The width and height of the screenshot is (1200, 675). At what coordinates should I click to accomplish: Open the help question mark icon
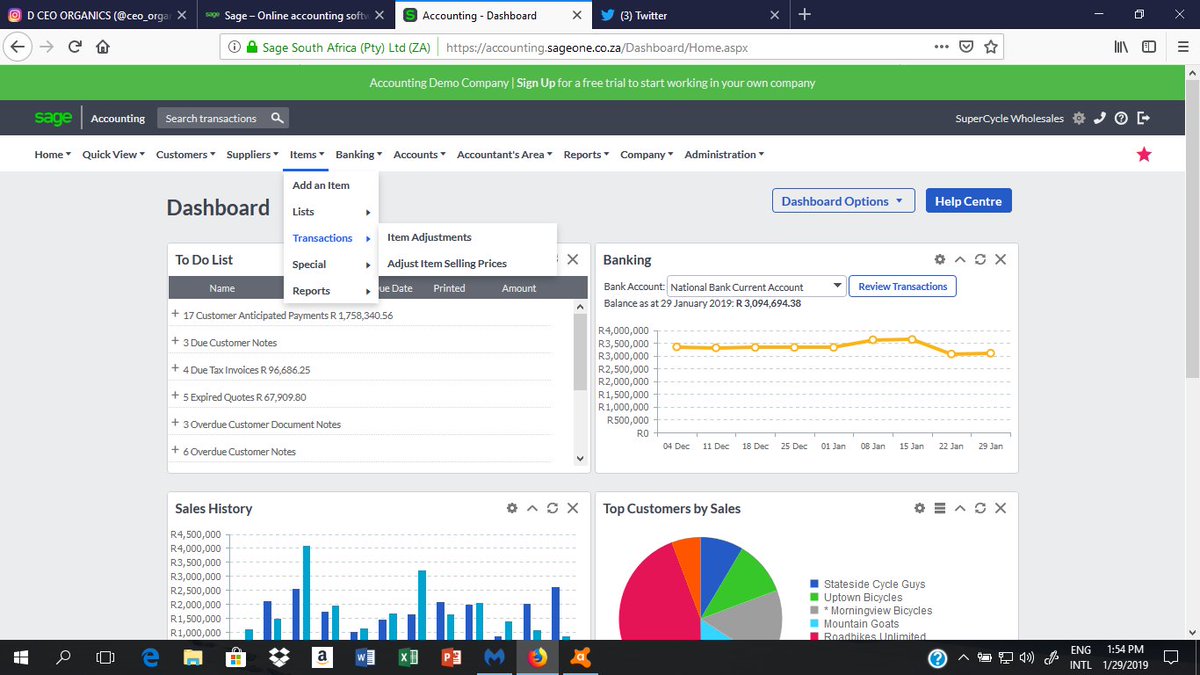coord(1121,118)
